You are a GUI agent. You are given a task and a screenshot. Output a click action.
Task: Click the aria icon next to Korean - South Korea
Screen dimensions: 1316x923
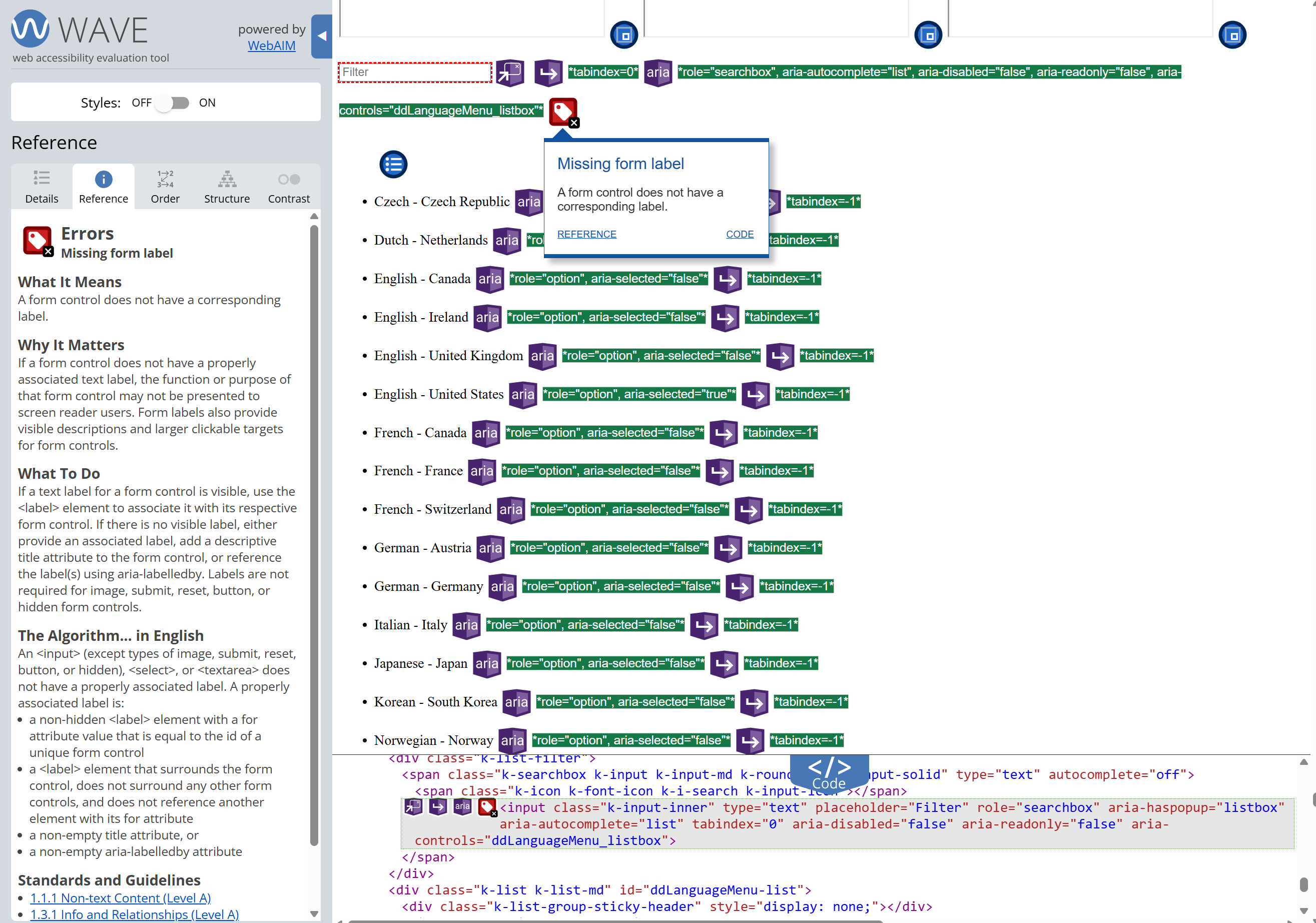tap(516, 702)
